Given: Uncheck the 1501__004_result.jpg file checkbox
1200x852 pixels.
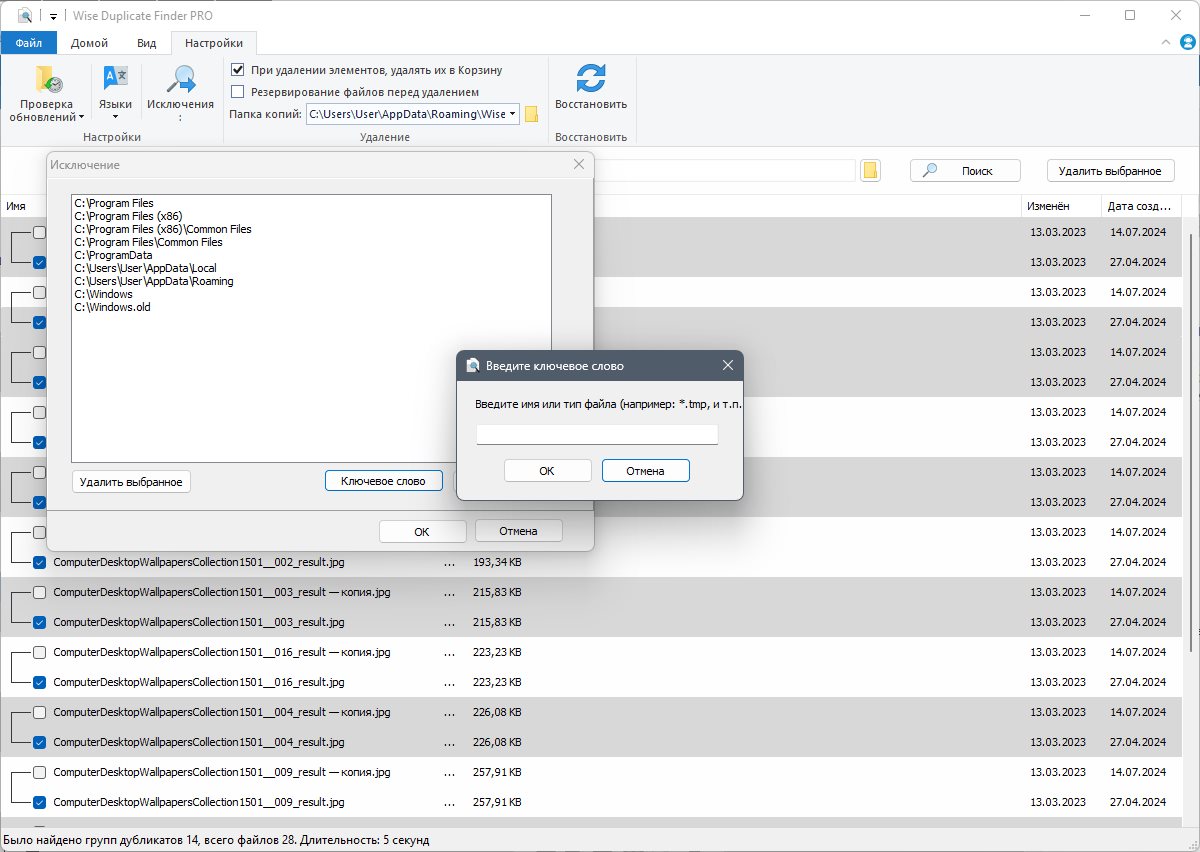Looking at the screenshot, I should (x=39, y=742).
